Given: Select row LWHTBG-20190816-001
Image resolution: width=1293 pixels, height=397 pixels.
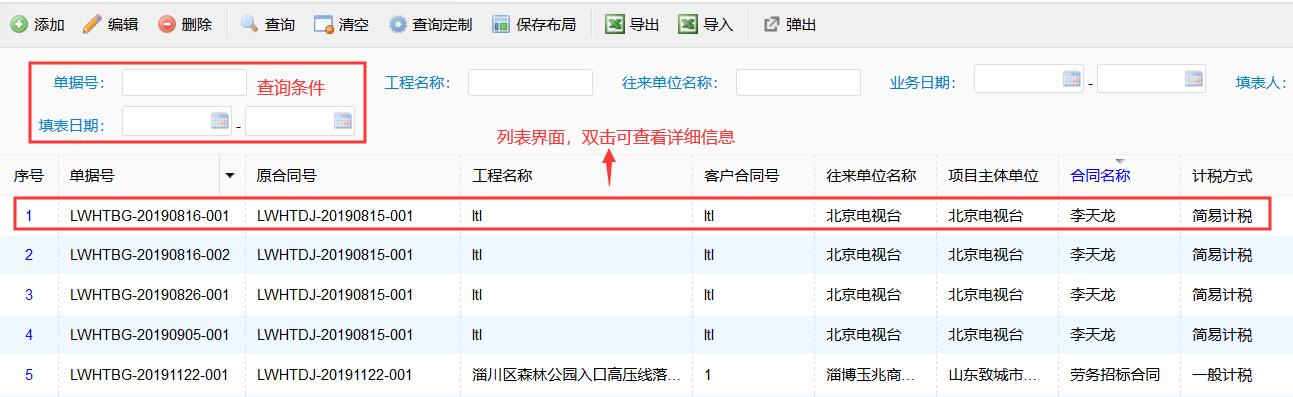Looking at the screenshot, I should click(x=646, y=215).
